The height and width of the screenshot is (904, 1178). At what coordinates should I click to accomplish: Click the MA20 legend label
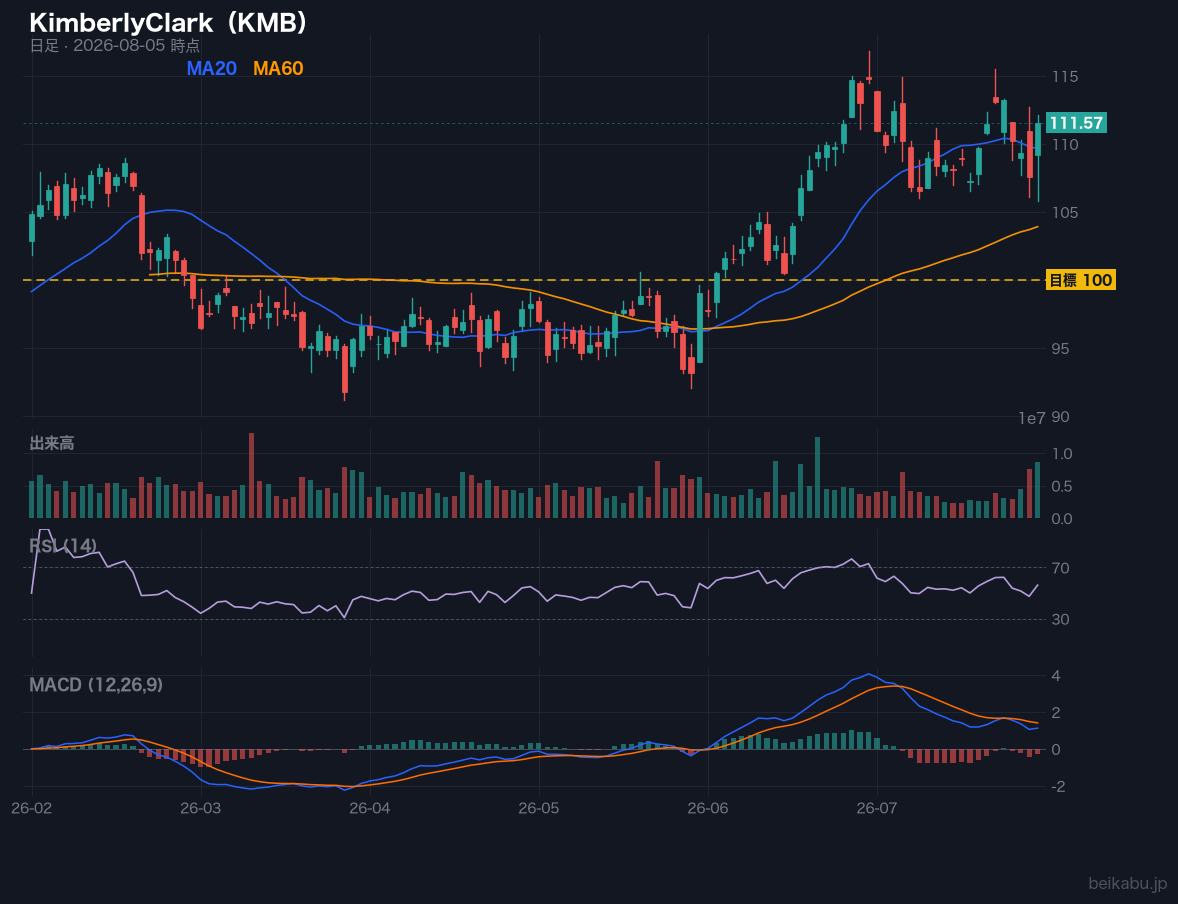[x=211, y=68]
